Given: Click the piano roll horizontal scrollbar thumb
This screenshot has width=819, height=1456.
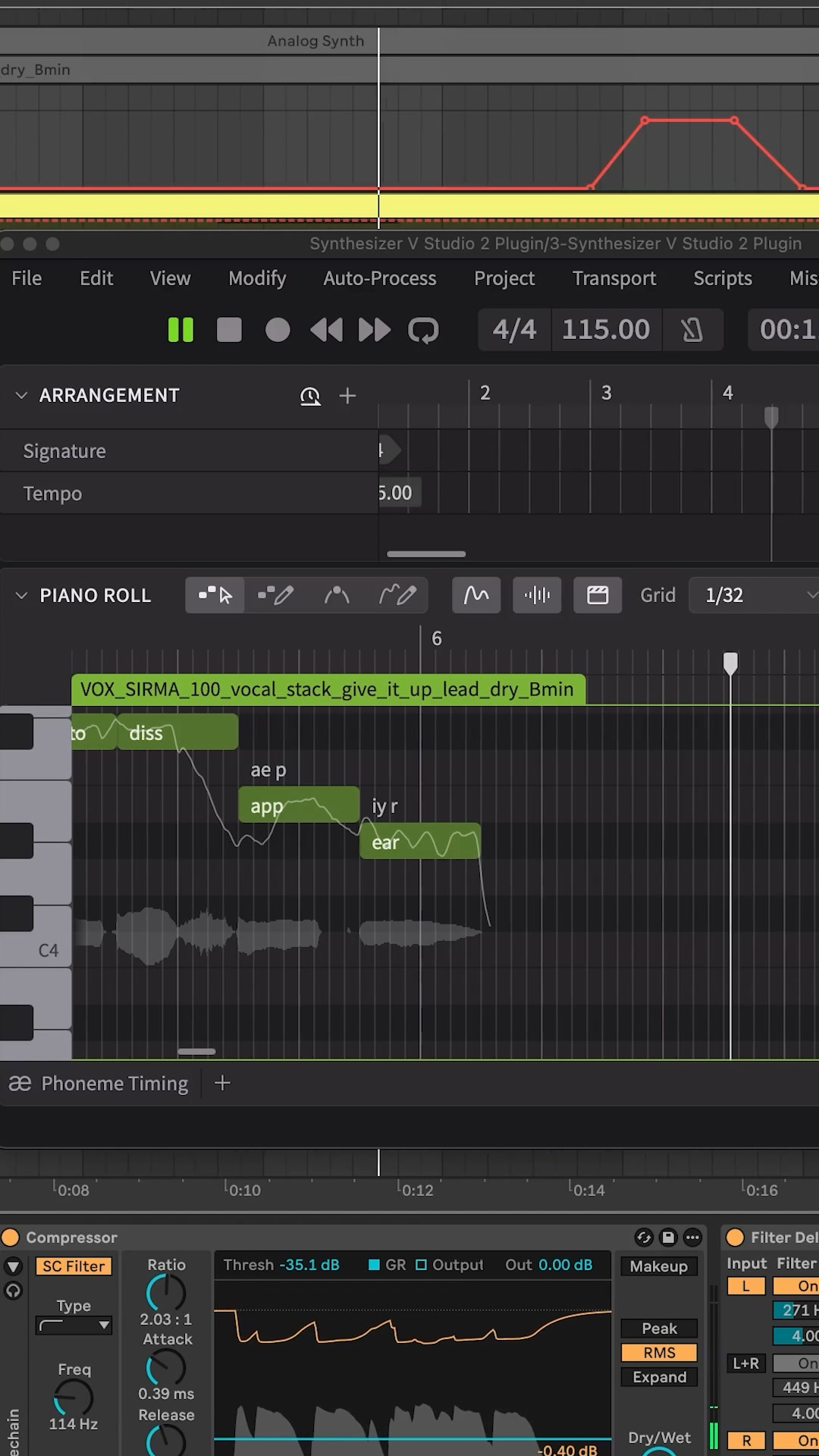Looking at the screenshot, I should pyautogui.click(x=196, y=1052).
